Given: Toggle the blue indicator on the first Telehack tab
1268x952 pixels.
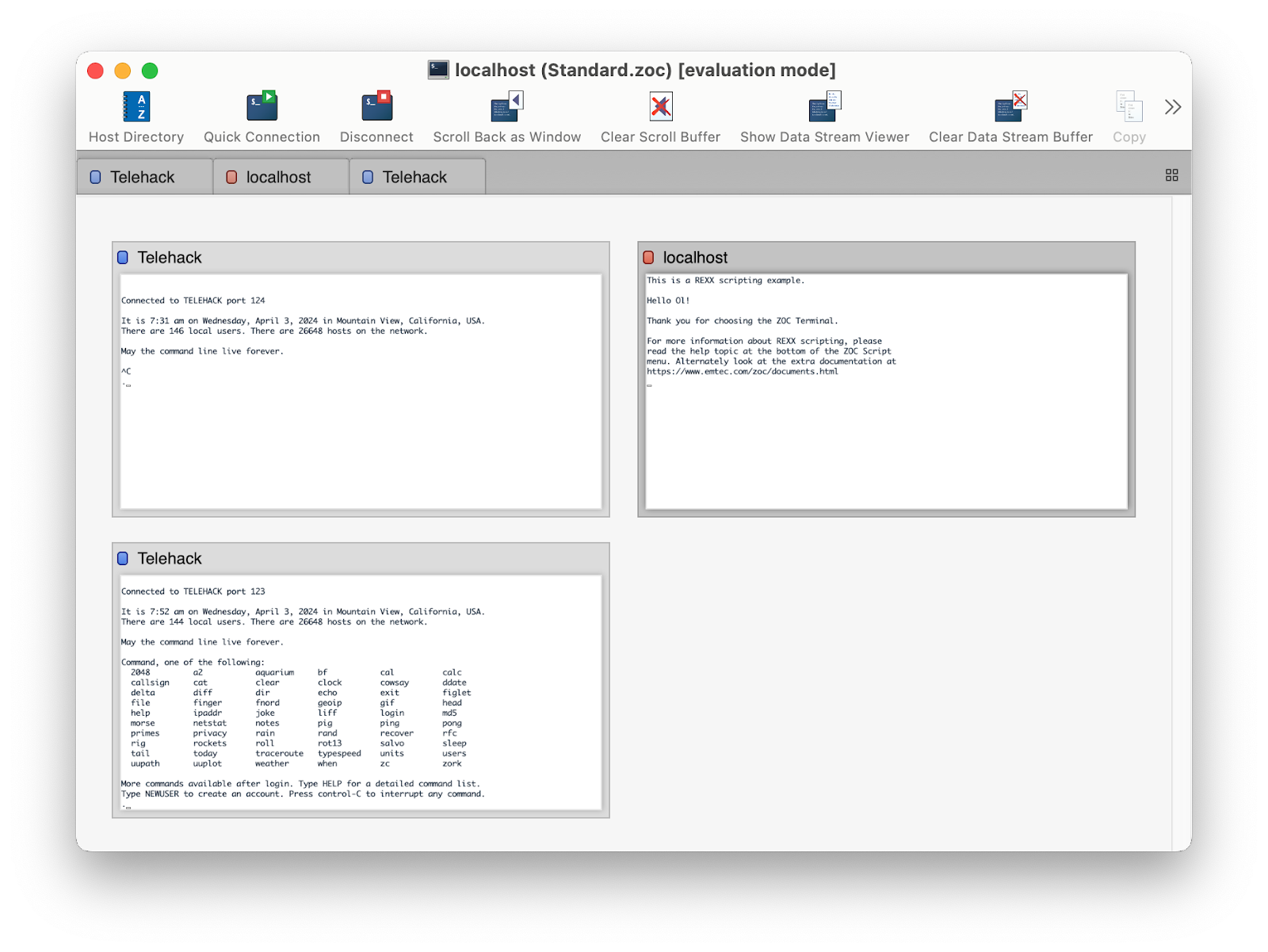Looking at the screenshot, I should pyautogui.click(x=95, y=176).
